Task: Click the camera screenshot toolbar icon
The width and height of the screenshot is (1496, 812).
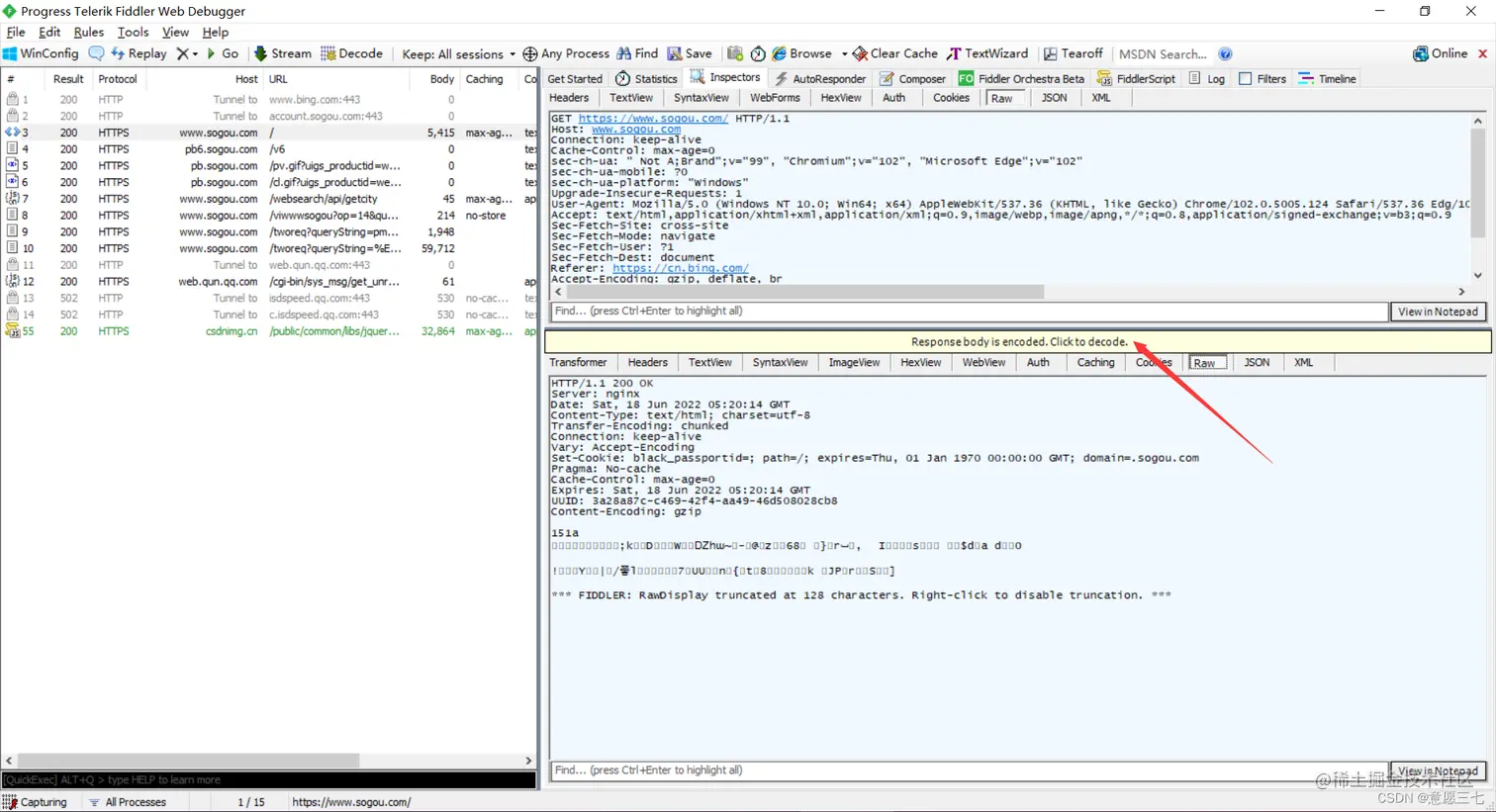Action: [x=734, y=53]
